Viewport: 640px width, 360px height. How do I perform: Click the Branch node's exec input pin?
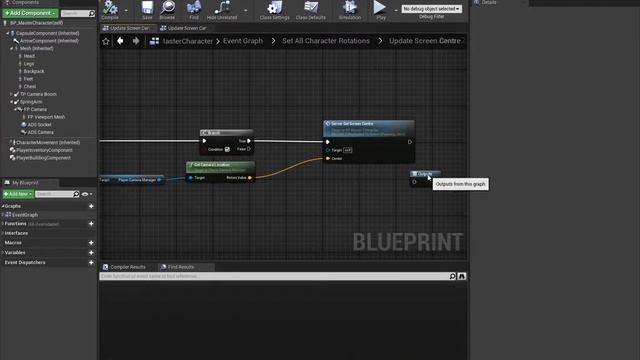(x=204, y=141)
